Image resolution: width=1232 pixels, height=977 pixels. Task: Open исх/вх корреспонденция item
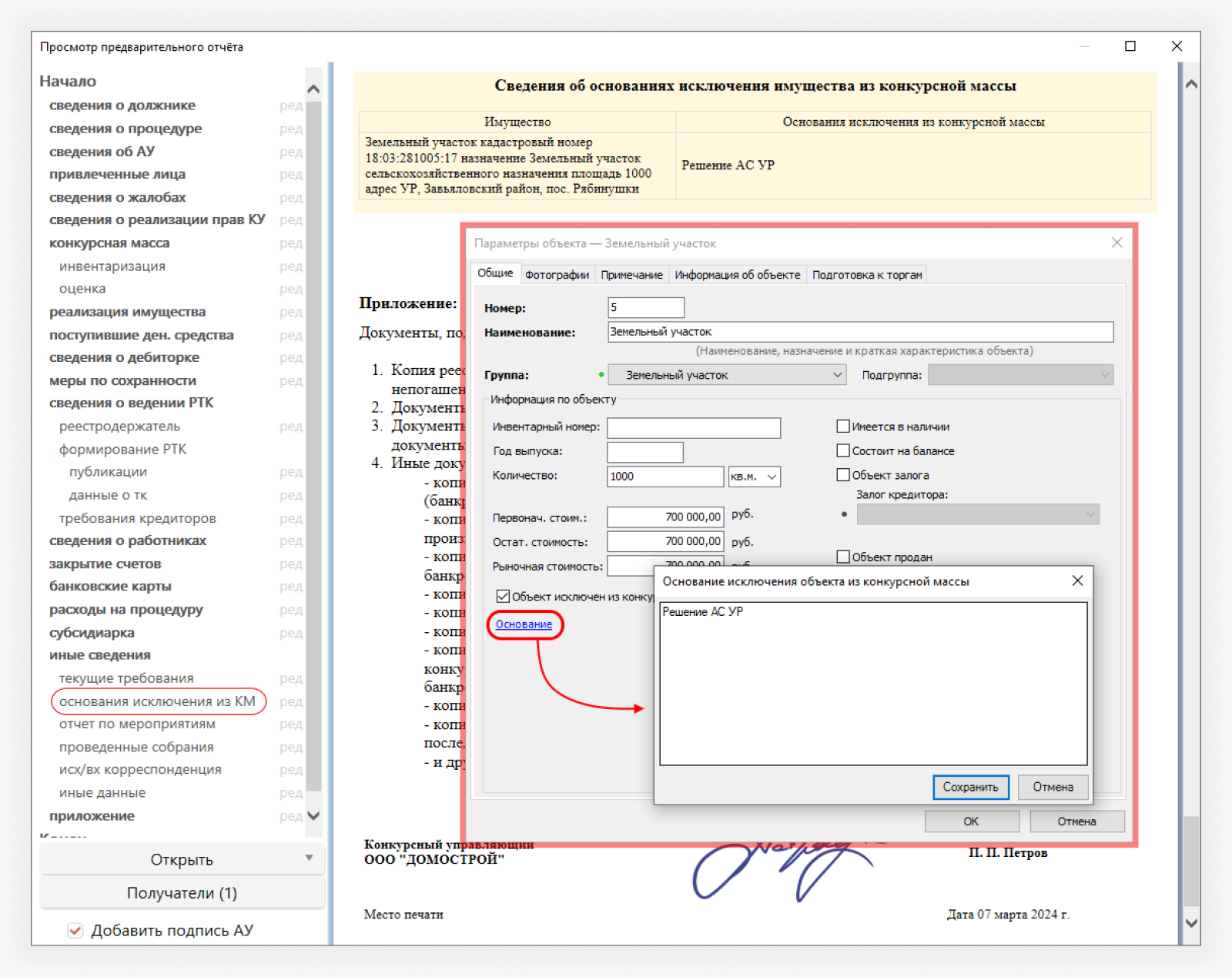140,769
